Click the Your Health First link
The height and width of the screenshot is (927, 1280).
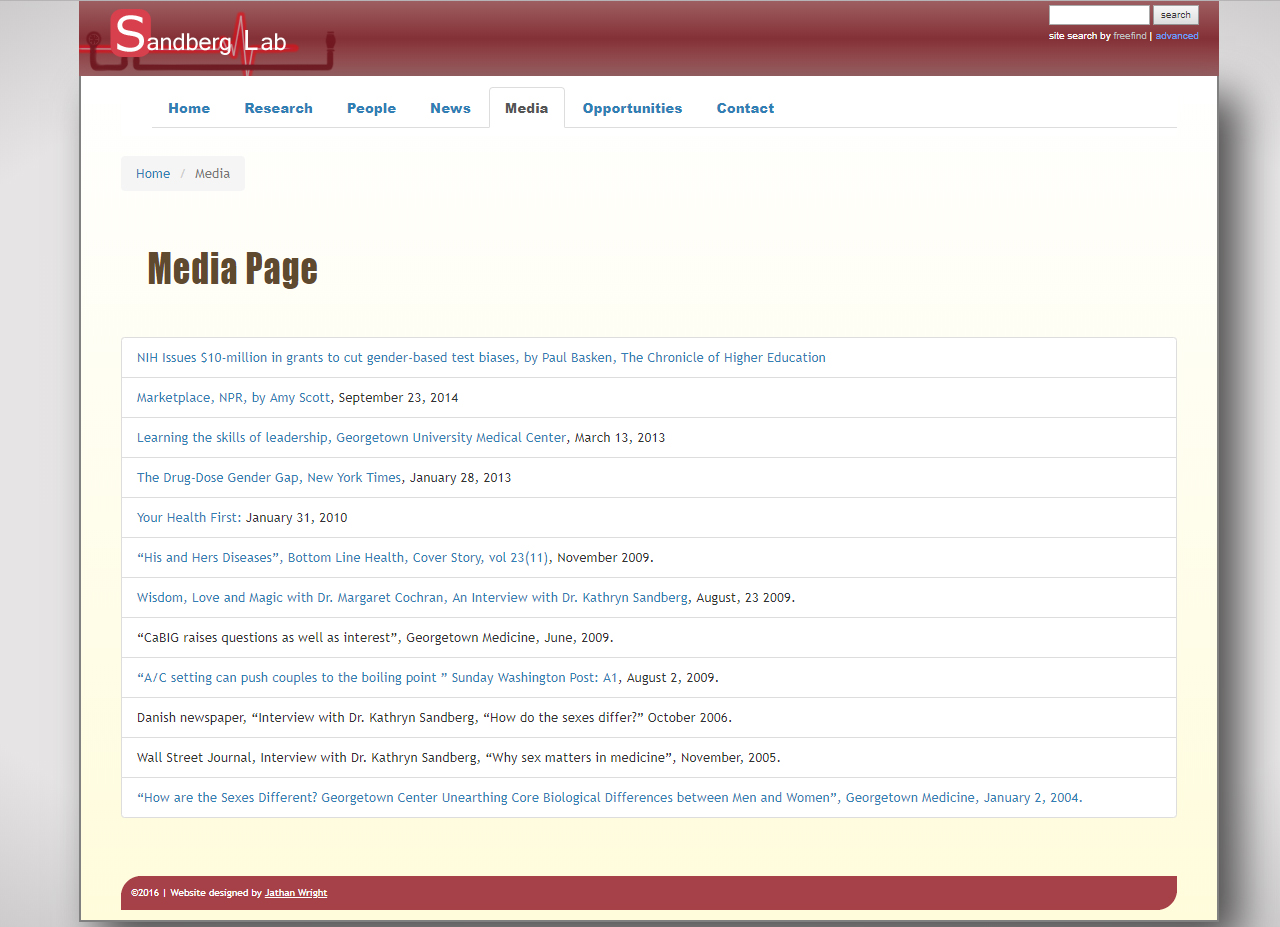(188, 518)
